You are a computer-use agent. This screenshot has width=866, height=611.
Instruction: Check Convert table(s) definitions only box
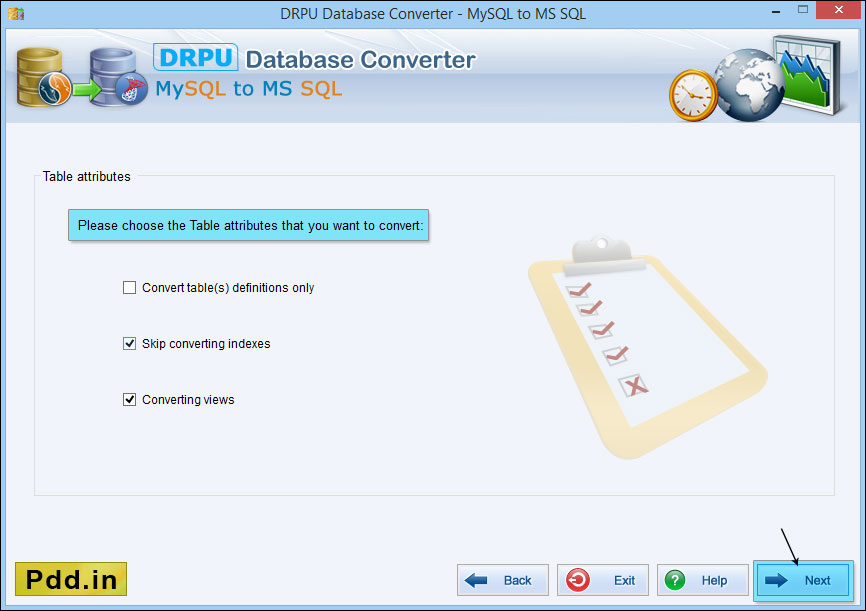click(129, 288)
